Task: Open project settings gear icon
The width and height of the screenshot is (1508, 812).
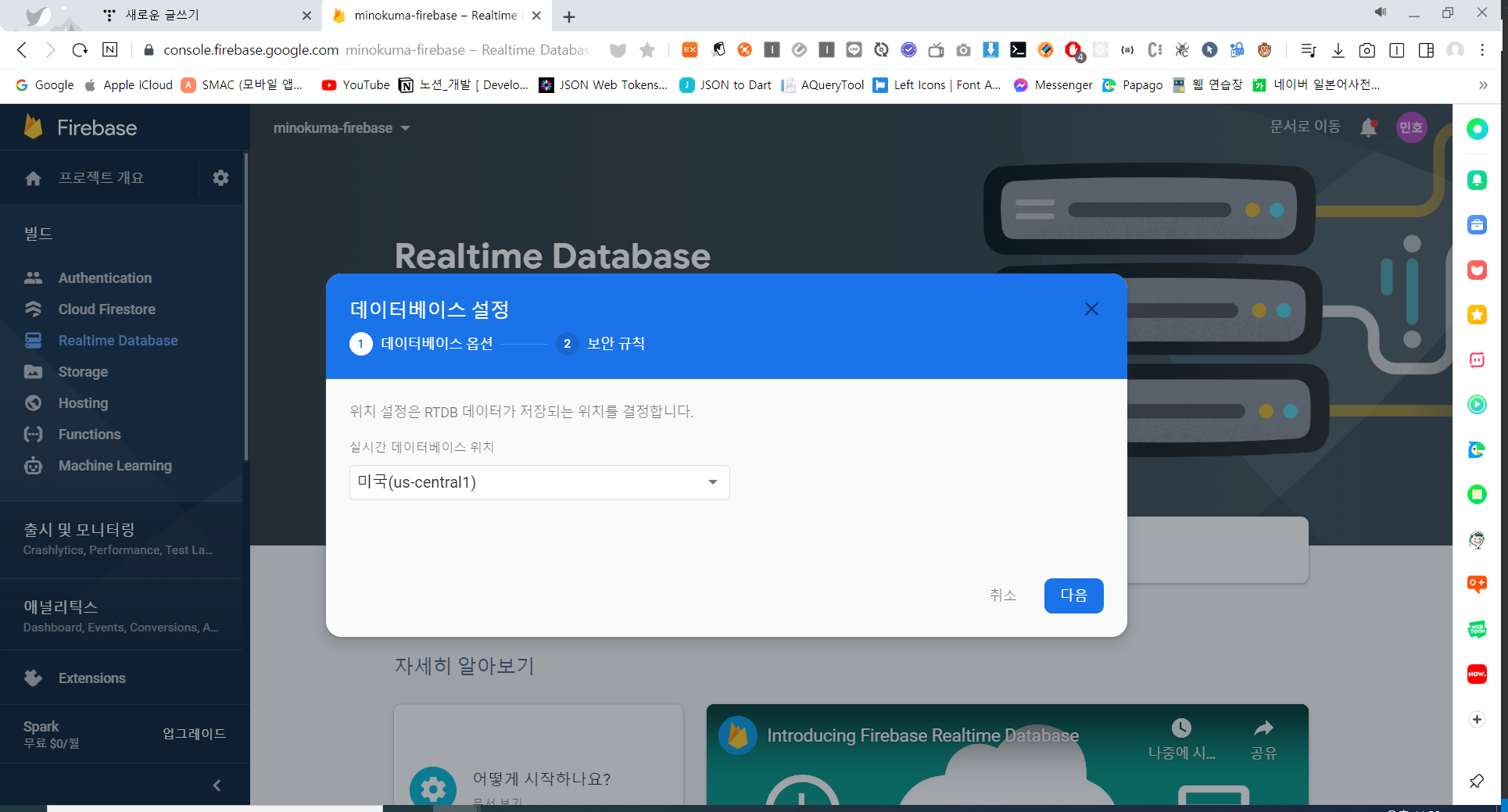Action: (x=220, y=177)
